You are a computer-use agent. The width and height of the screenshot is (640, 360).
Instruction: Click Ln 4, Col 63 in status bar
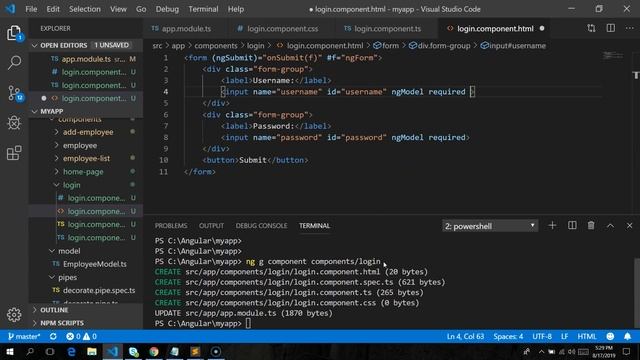(x=465, y=336)
